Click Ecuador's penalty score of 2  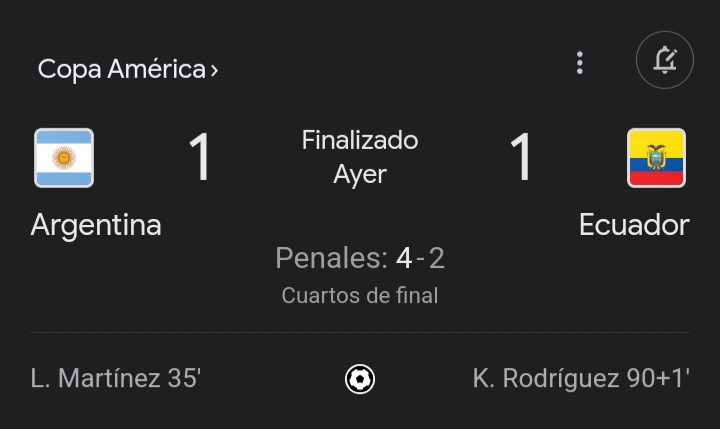(x=436, y=259)
